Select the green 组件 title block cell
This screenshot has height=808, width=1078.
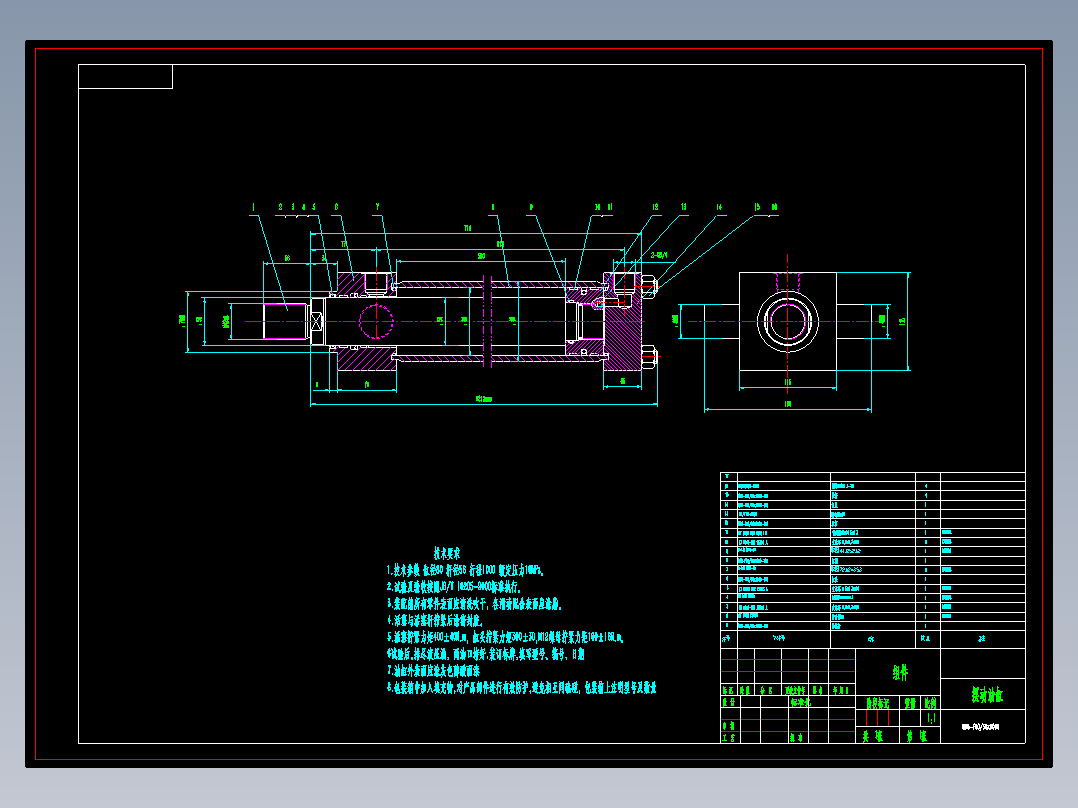tap(900, 673)
